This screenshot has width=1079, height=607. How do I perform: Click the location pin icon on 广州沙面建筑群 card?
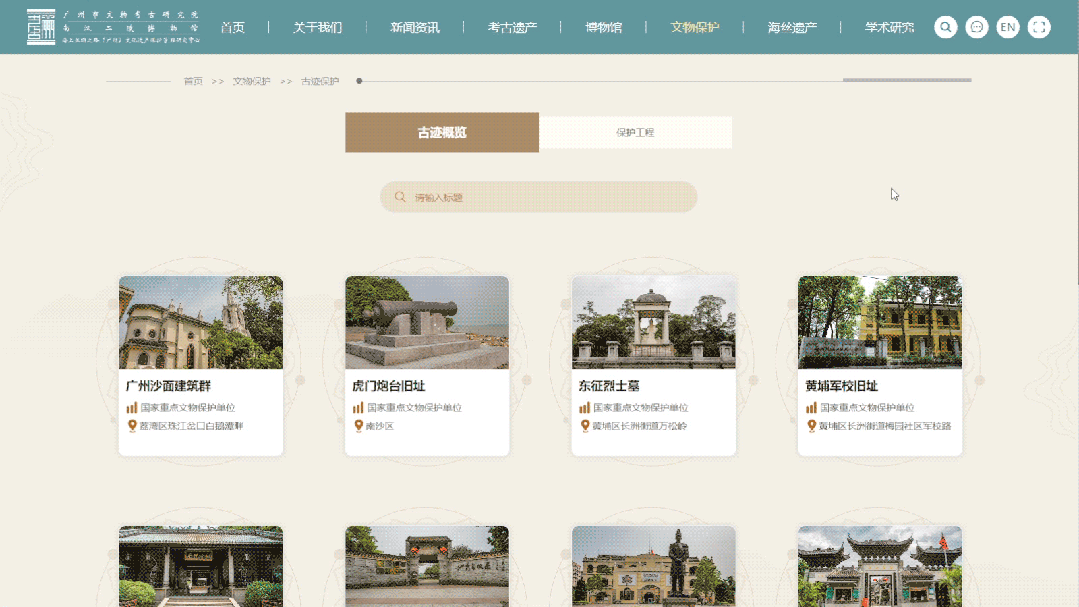(x=132, y=426)
